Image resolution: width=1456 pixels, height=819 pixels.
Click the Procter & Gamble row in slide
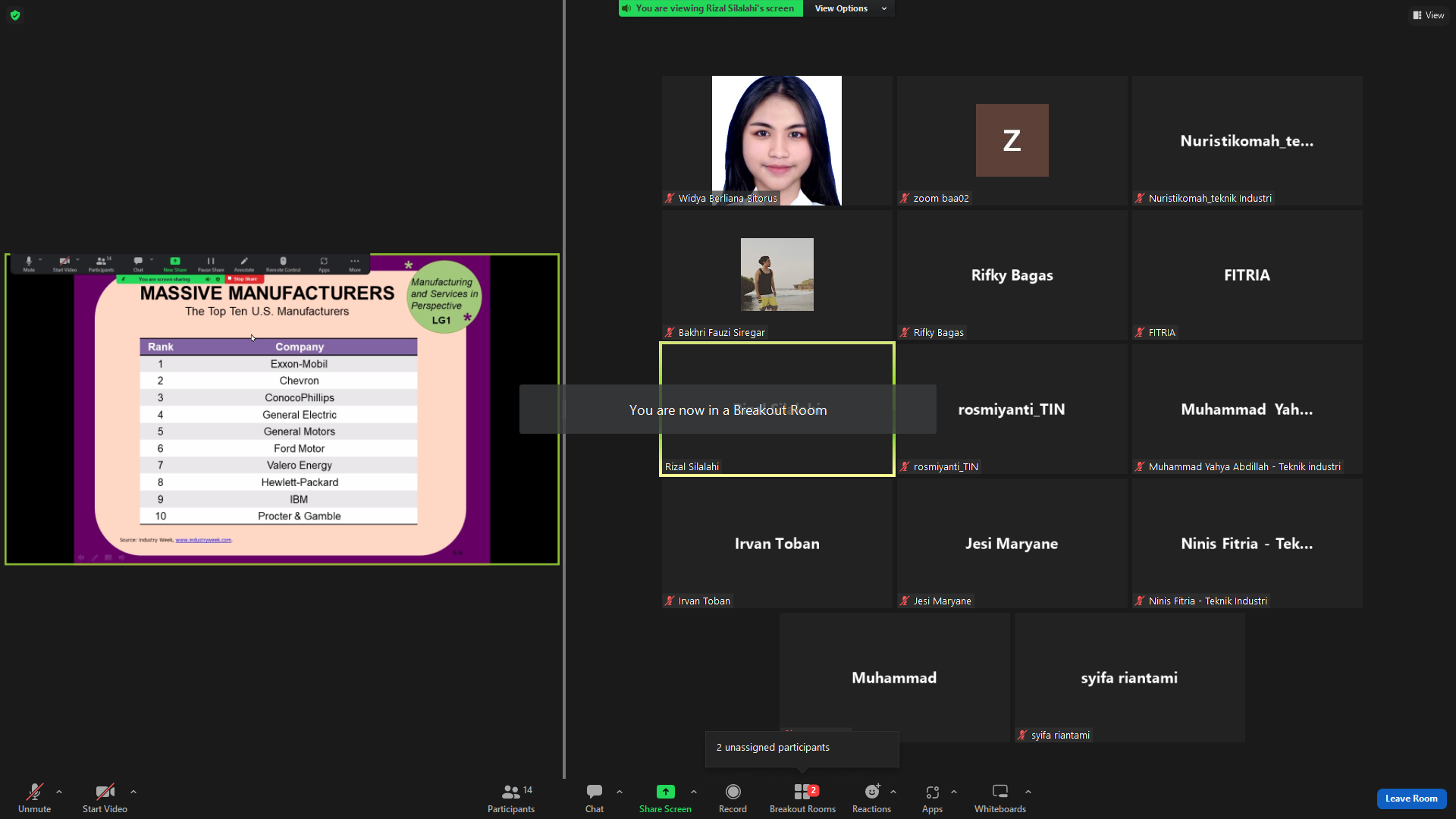pyautogui.click(x=278, y=516)
